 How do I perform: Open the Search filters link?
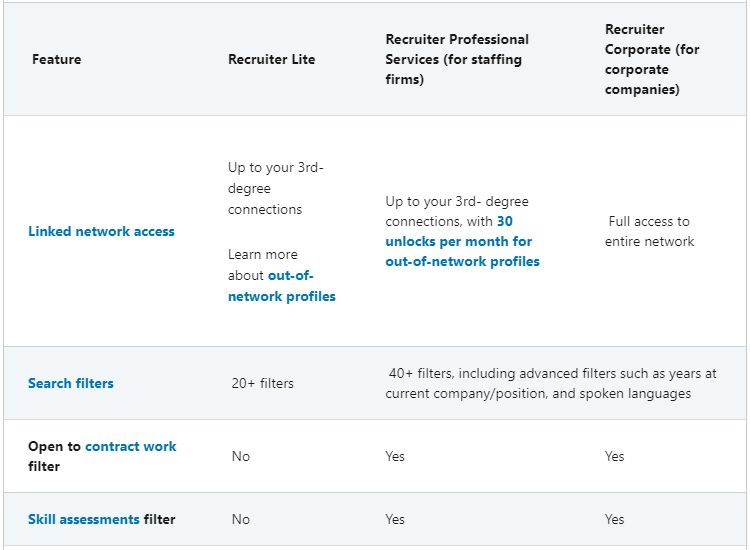71,383
